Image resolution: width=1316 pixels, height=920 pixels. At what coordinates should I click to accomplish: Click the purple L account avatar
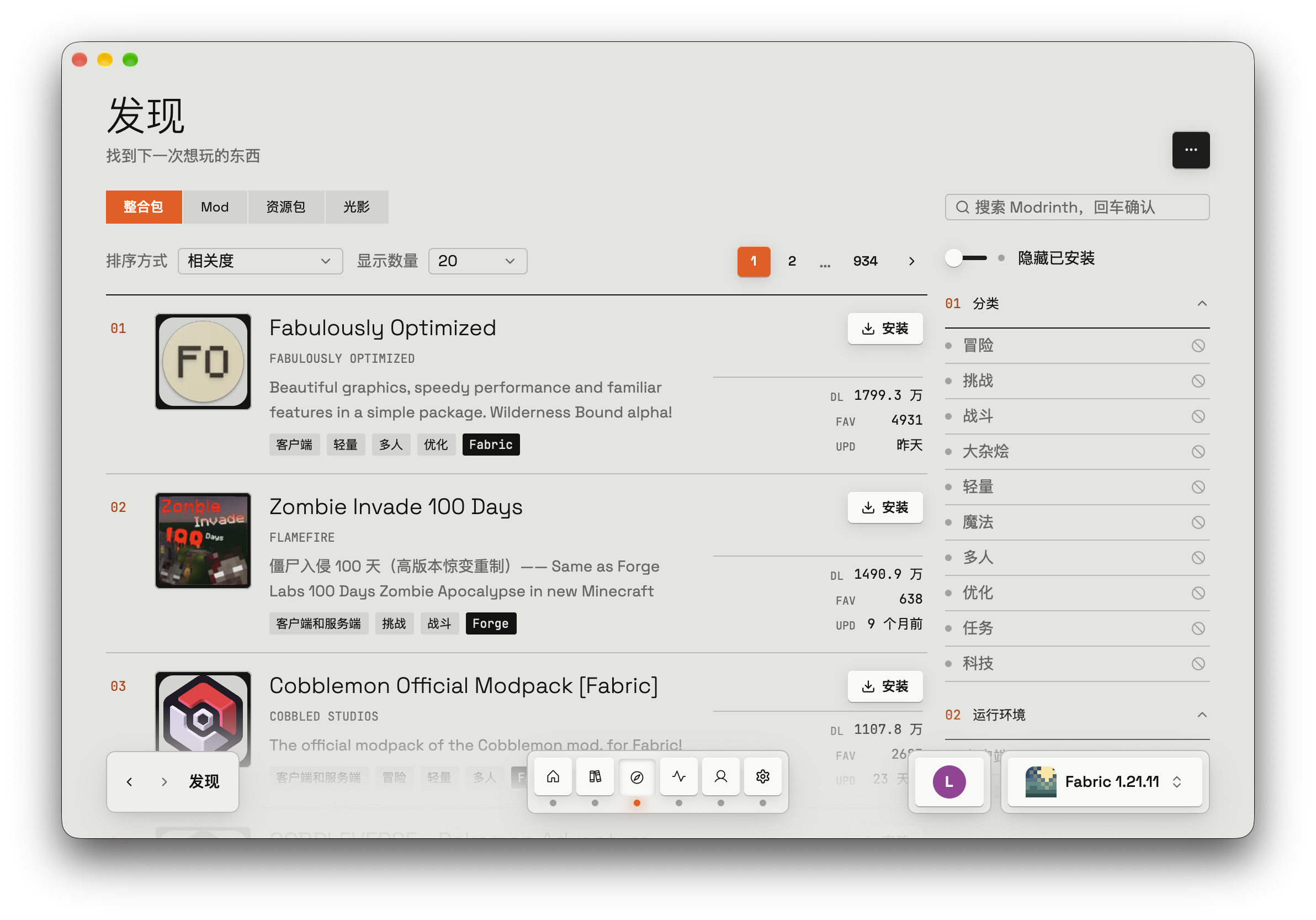[948, 781]
